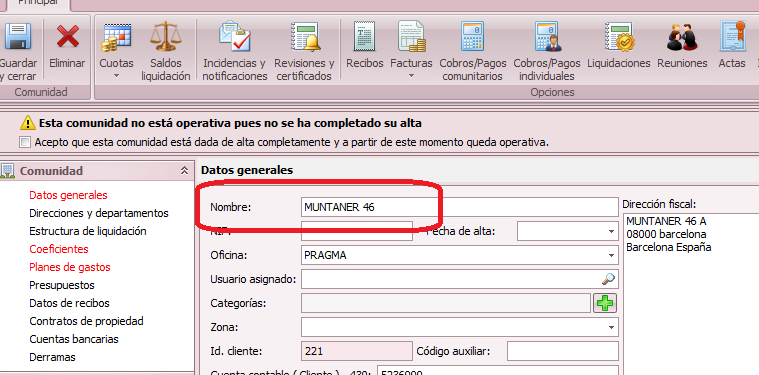Collapse the Comunidad panel with chevrons
The width and height of the screenshot is (759, 375).
[x=184, y=171]
